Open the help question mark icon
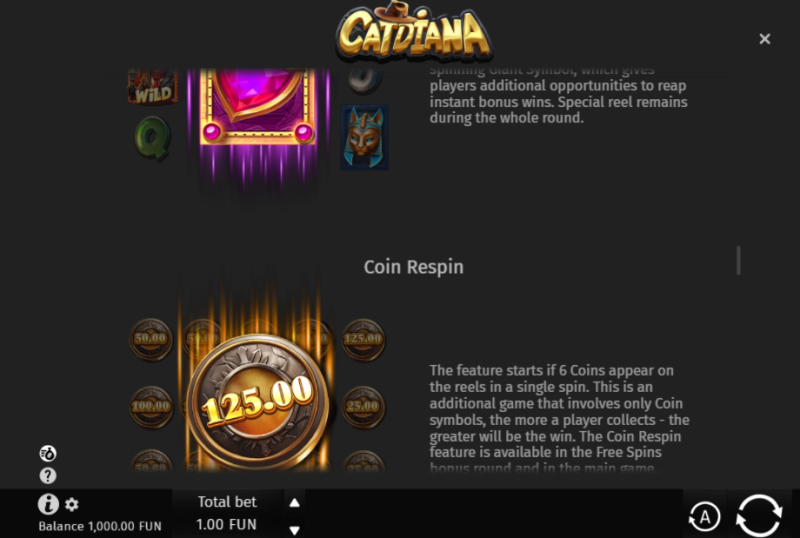The height and width of the screenshot is (538, 800). (x=48, y=476)
